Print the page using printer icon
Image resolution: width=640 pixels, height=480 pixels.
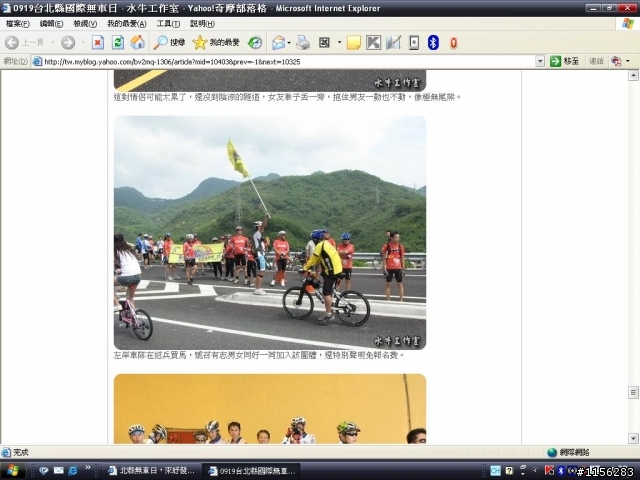click(x=303, y=42)
